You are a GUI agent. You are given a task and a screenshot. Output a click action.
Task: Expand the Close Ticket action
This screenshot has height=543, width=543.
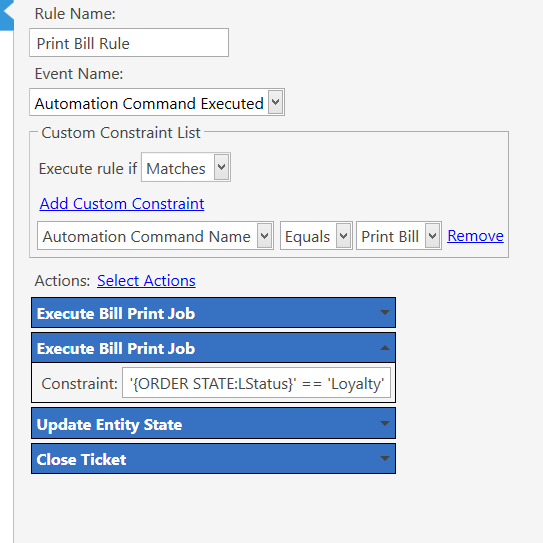click(213, 459)
